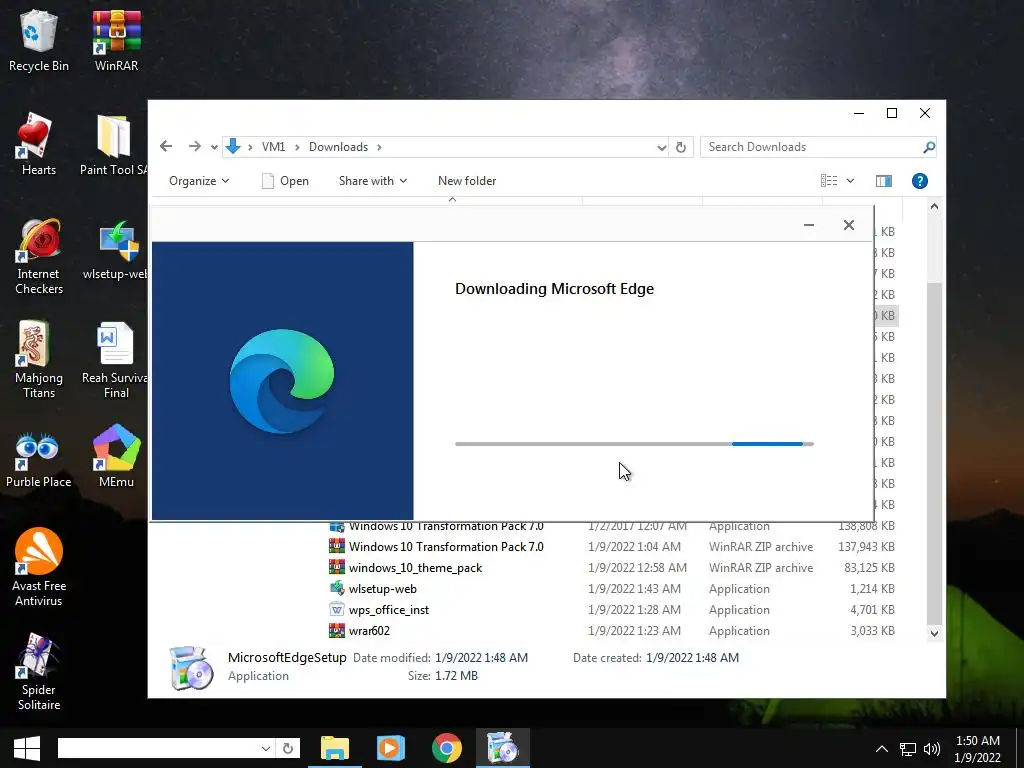The width and height of the screenshot is (1024, 768).
Task: Go forward in the Explorer window
Action: [x=195, y=146]
